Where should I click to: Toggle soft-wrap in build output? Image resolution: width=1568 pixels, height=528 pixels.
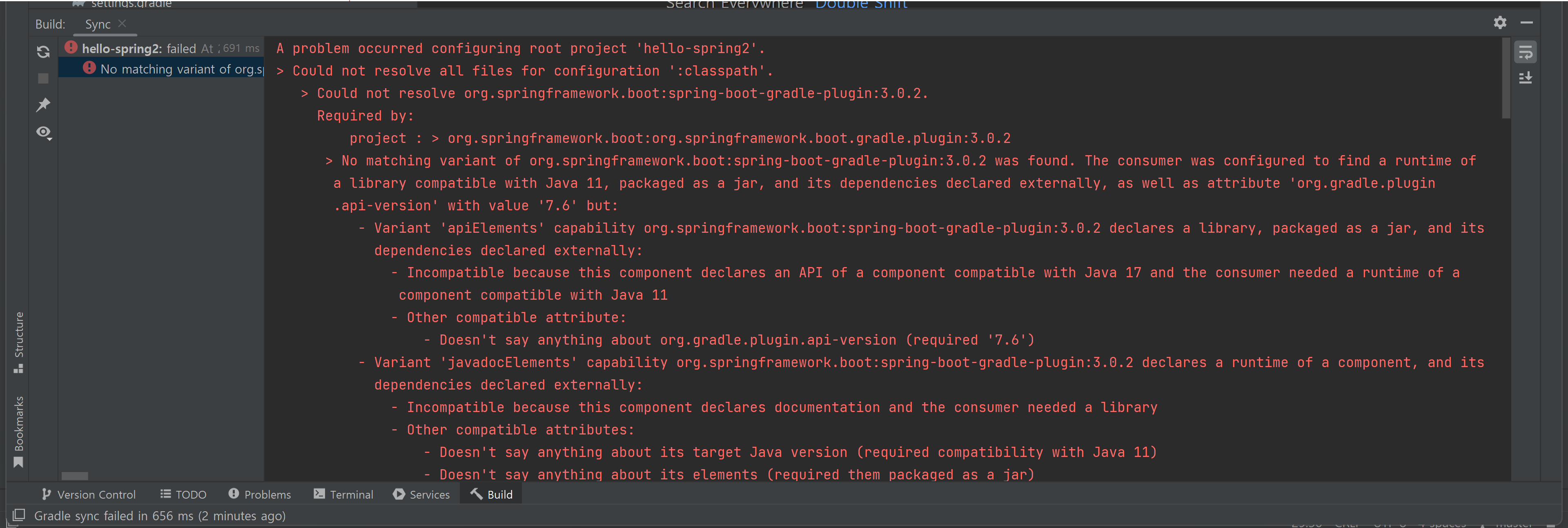click(1525, 52)
